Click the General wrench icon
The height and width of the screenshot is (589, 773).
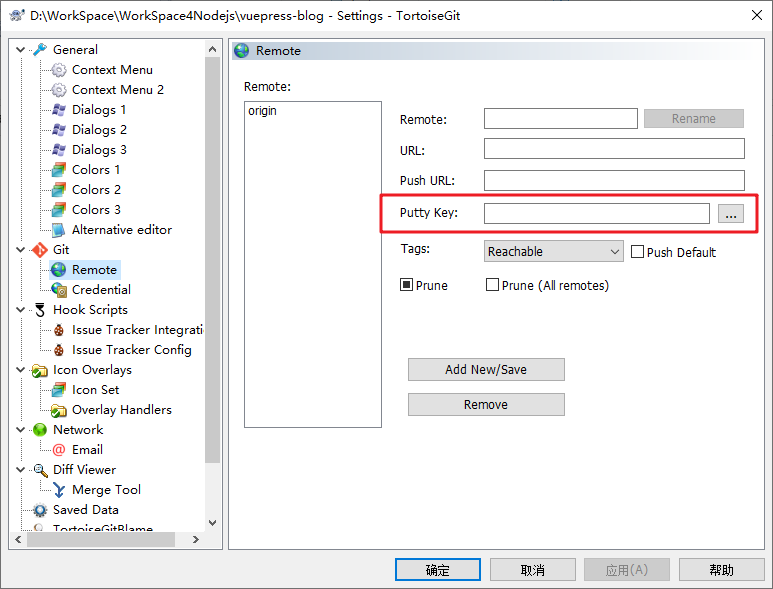click(40, 49)
